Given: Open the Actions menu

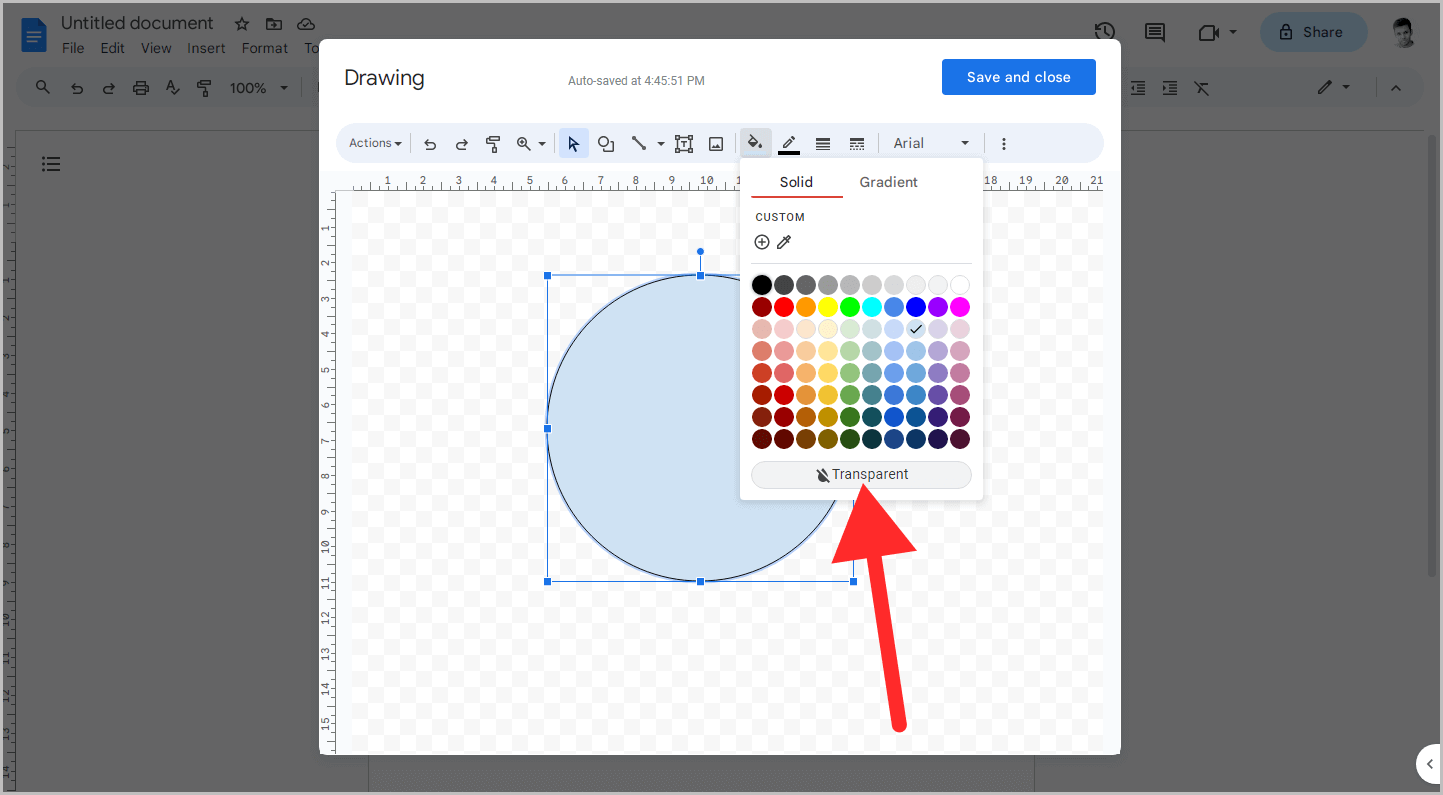Looking at the screenshot, I should click(374, 143).
